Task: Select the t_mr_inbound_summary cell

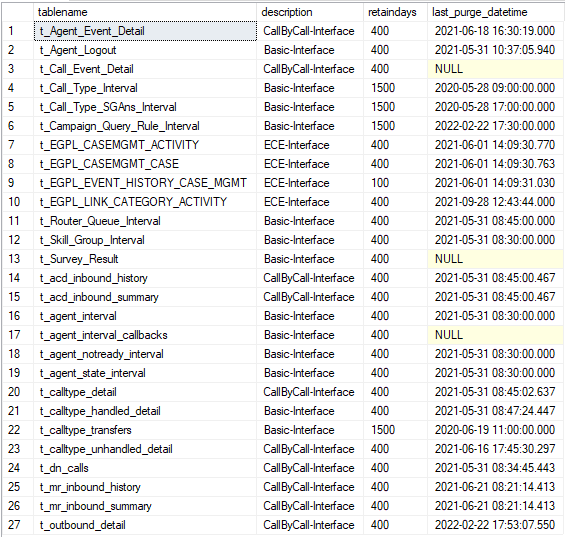Action: tap(145, 506)
